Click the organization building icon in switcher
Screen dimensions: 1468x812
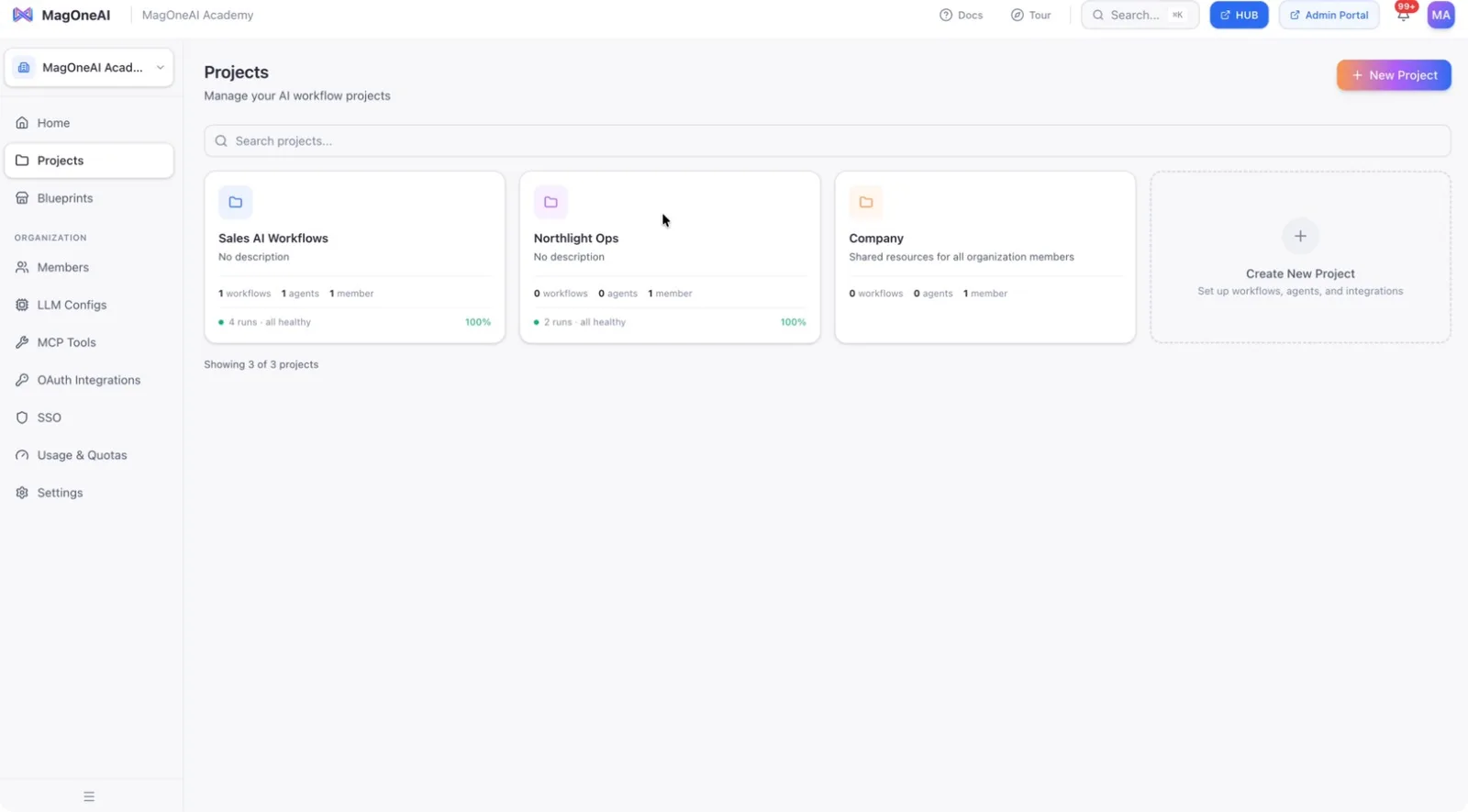24,68
